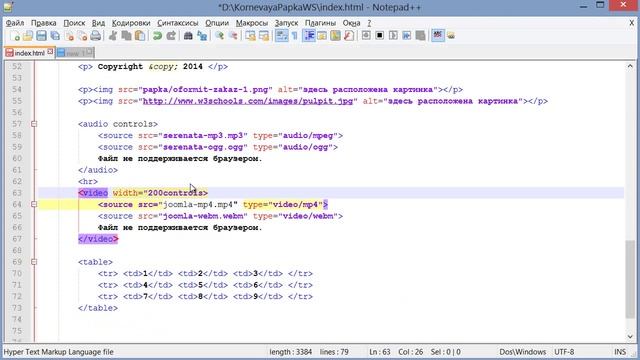Collapse the audio block fold marker at line 57
The width and height of the screenshot is (640, 360).
coord(34,124)
